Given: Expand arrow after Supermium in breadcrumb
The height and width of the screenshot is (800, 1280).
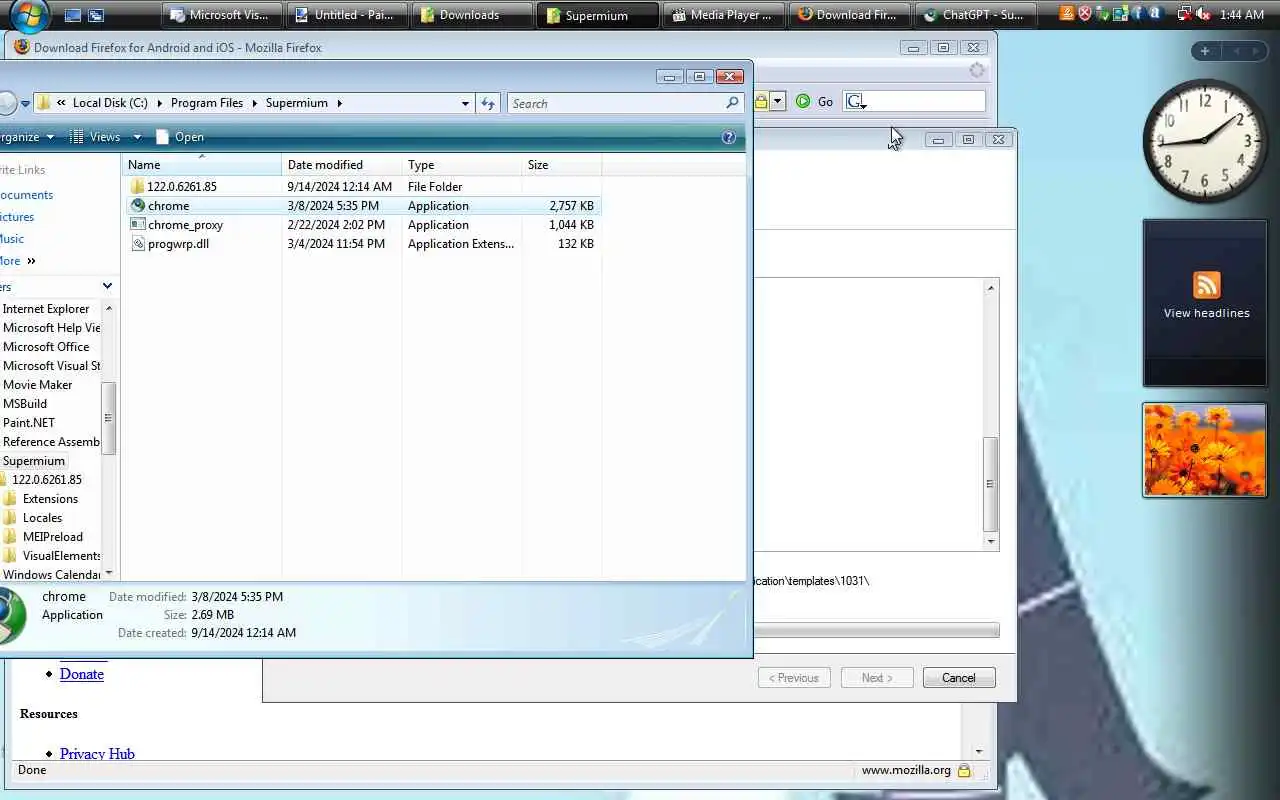Looking at the screenshot, I should tap(340, 103).
